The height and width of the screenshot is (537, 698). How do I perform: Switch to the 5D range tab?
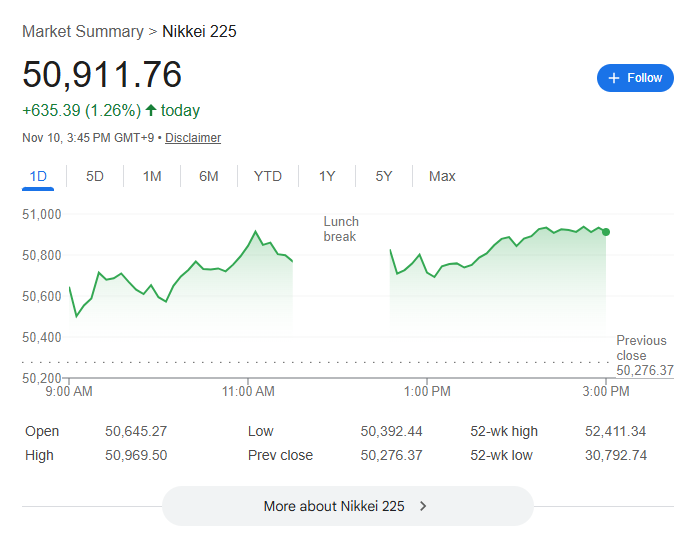95,176
